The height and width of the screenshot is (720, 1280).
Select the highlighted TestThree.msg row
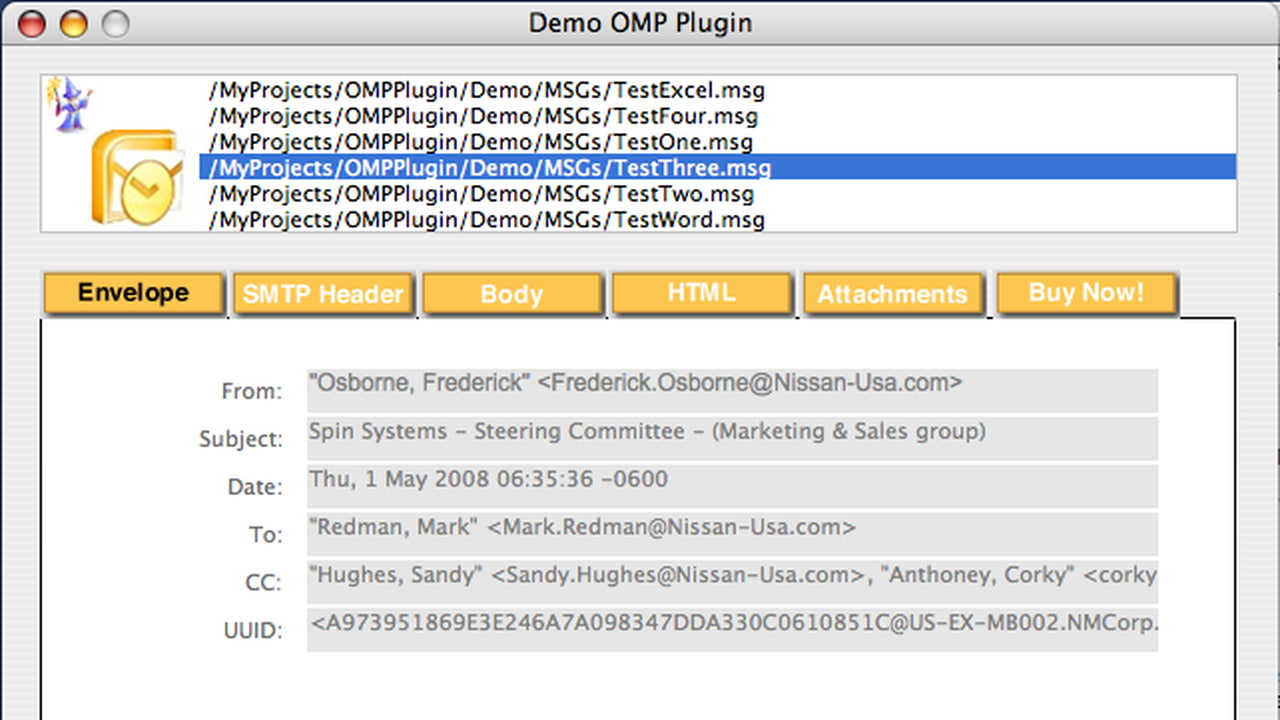coord(718,168)
